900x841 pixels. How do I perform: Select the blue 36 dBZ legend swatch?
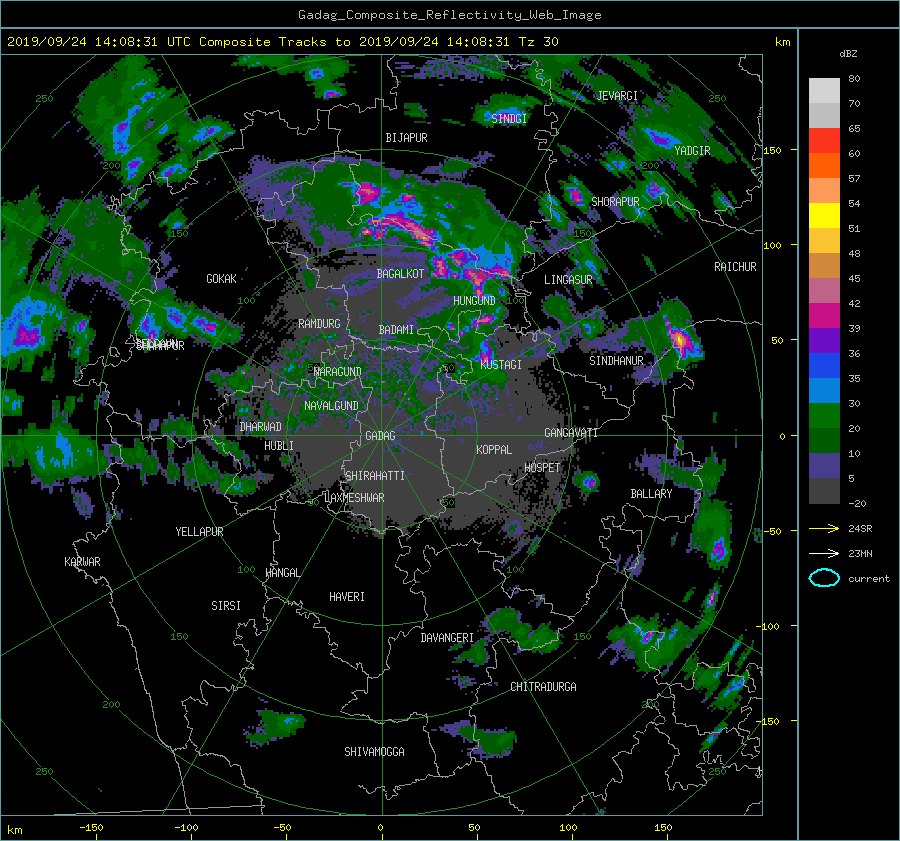[x=824, y=365]
